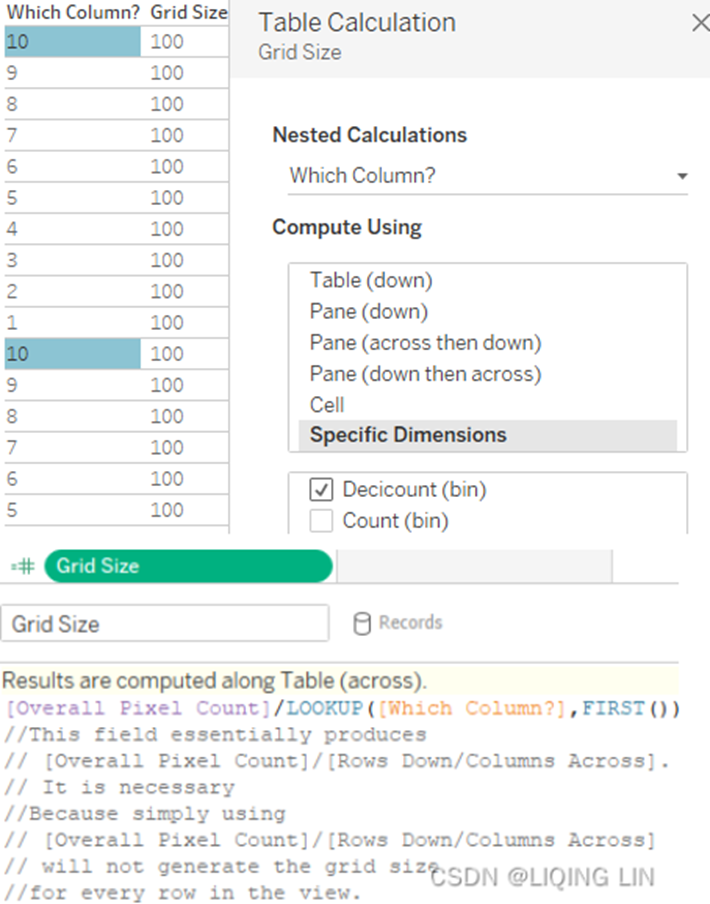Viewport: 710px width, 904px height.
Task: Click 'Results are computed along Table (across)' message
Action: coord(214,681)
